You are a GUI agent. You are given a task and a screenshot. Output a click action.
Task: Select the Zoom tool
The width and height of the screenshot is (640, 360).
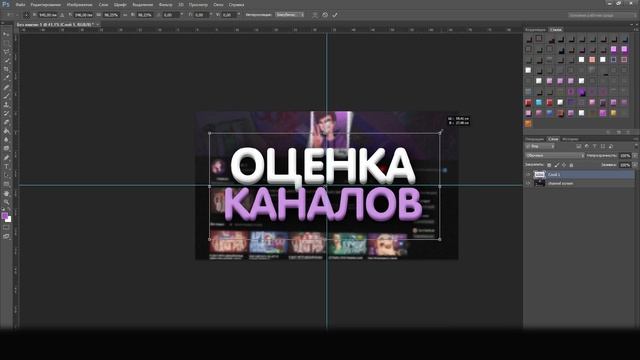pyautogui.click(x=6, y=202)
